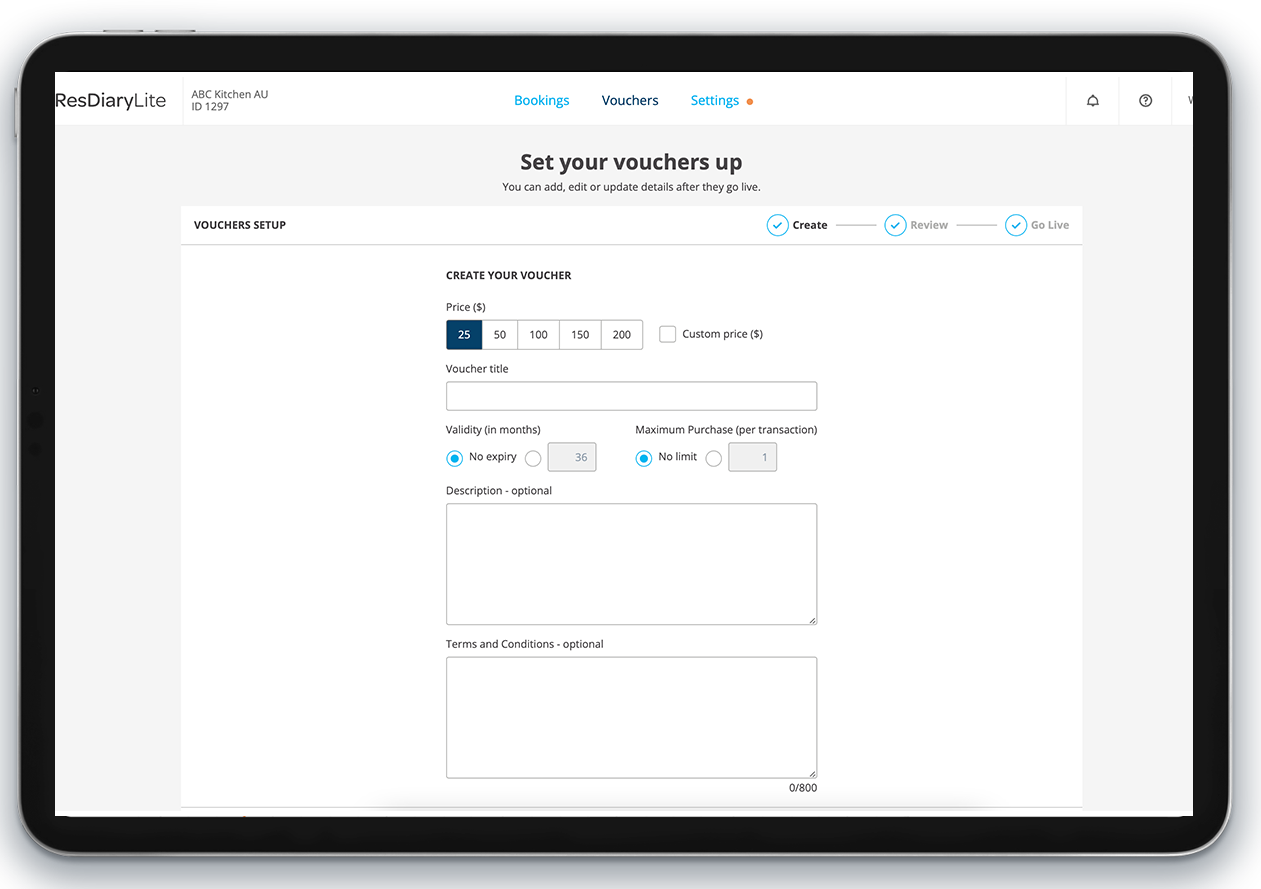Choose the 200 price option
Image resolution: width=1261 pixels, height=889 pixels.
621,335
